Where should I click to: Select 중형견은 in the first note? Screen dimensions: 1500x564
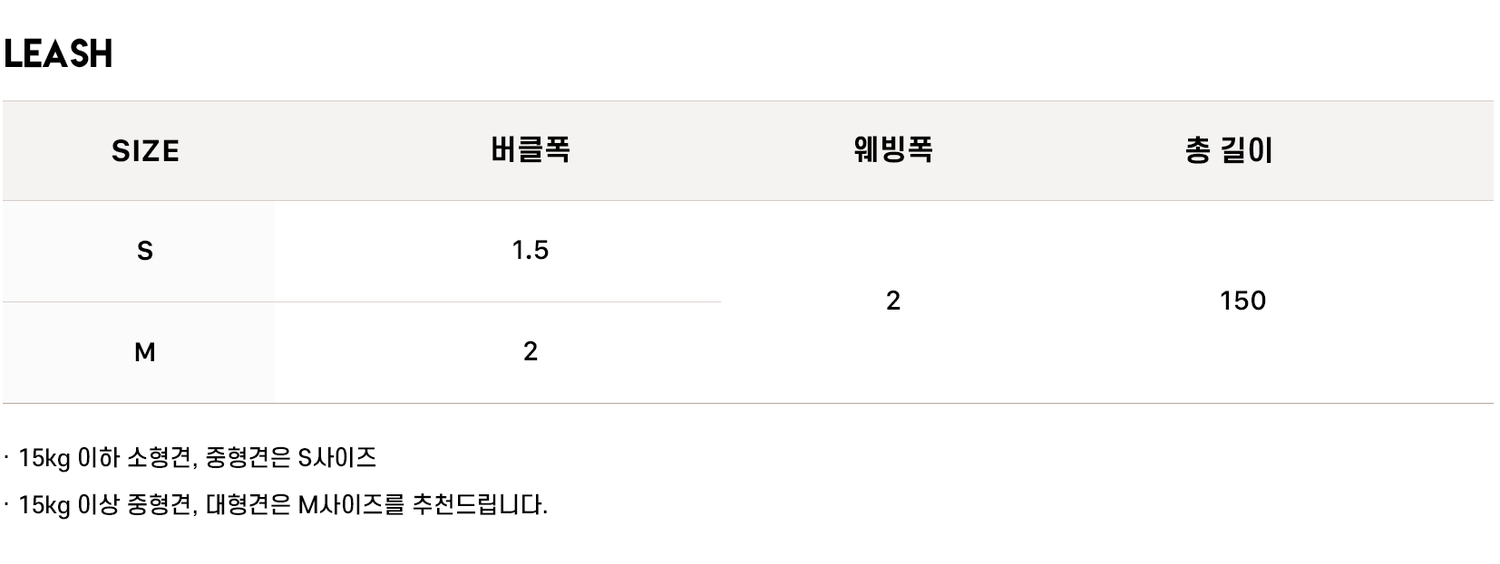click(x=247, y=459)
